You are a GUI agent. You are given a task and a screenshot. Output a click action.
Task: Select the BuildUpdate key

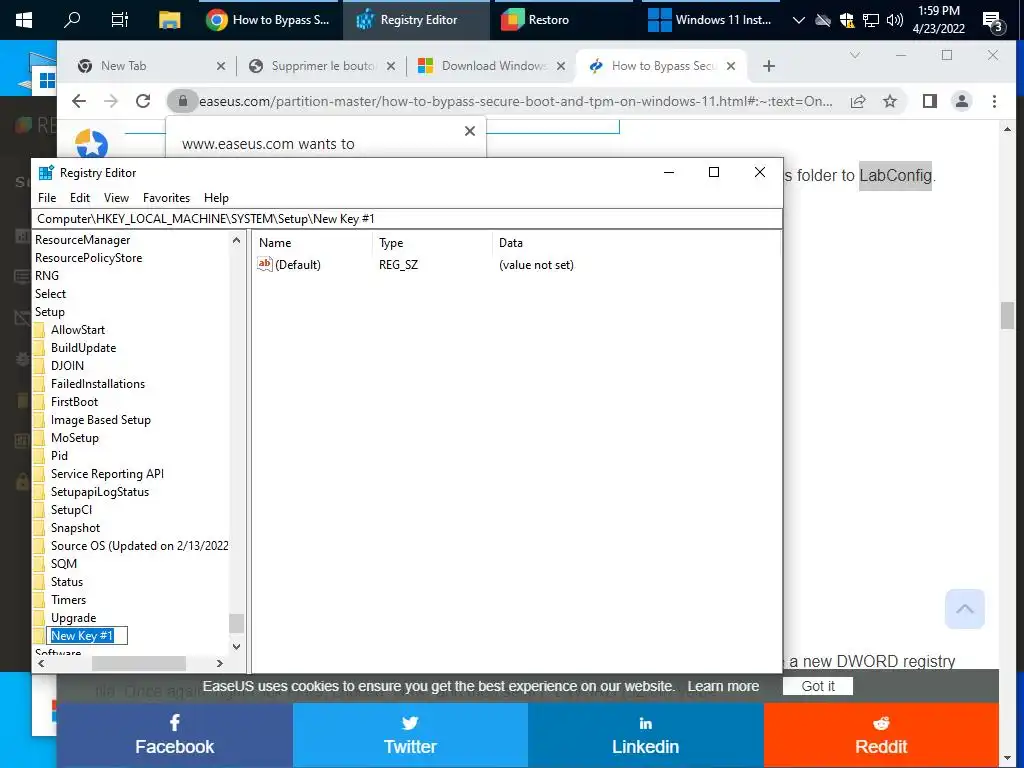pyautogui.click(x=84, y=348)
